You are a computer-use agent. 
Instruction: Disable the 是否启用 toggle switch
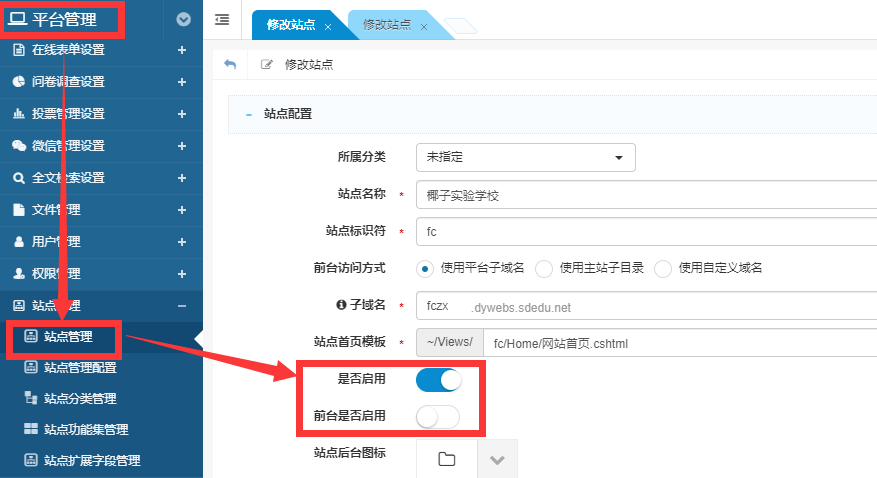[438, 380]
